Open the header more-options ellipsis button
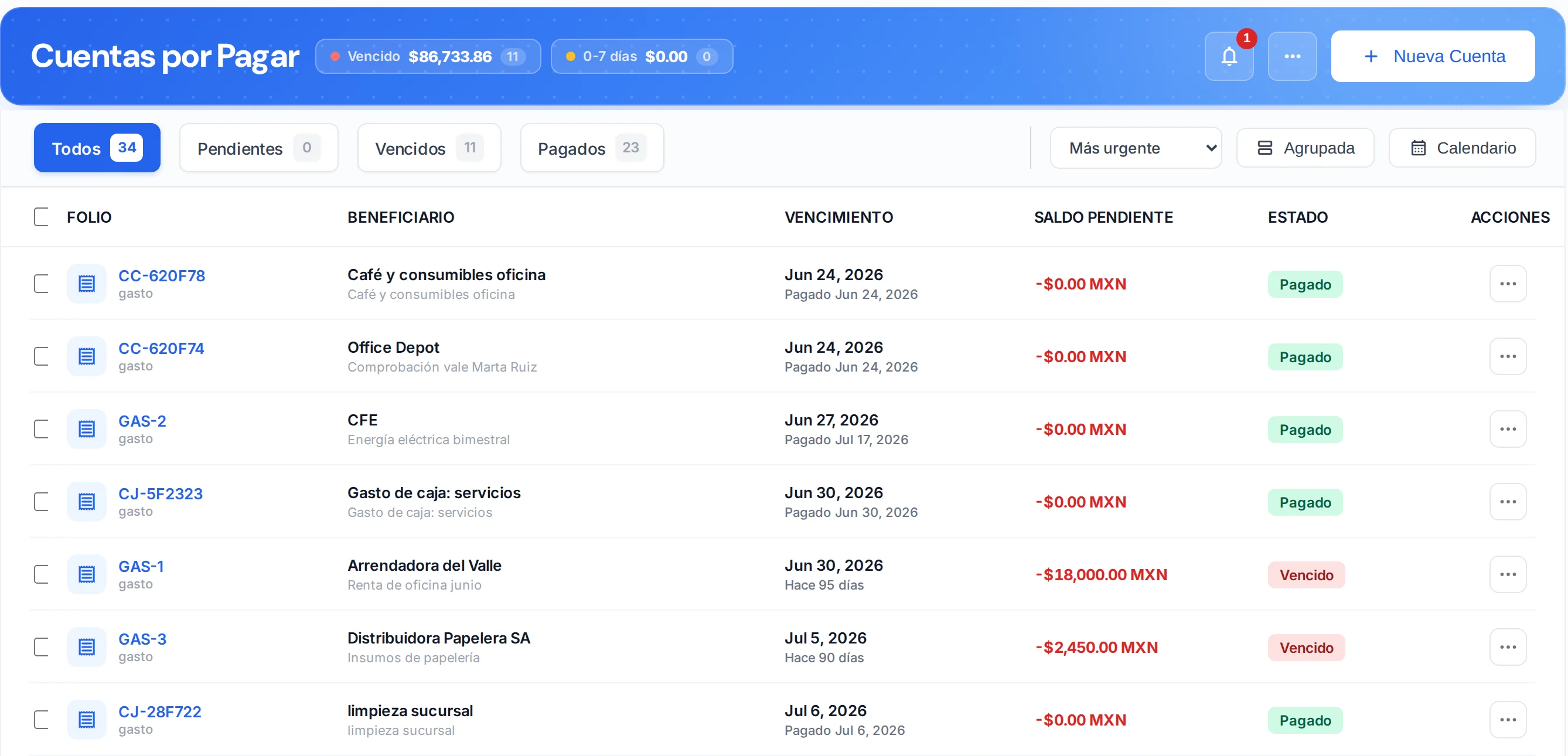 pos(1291,57)
